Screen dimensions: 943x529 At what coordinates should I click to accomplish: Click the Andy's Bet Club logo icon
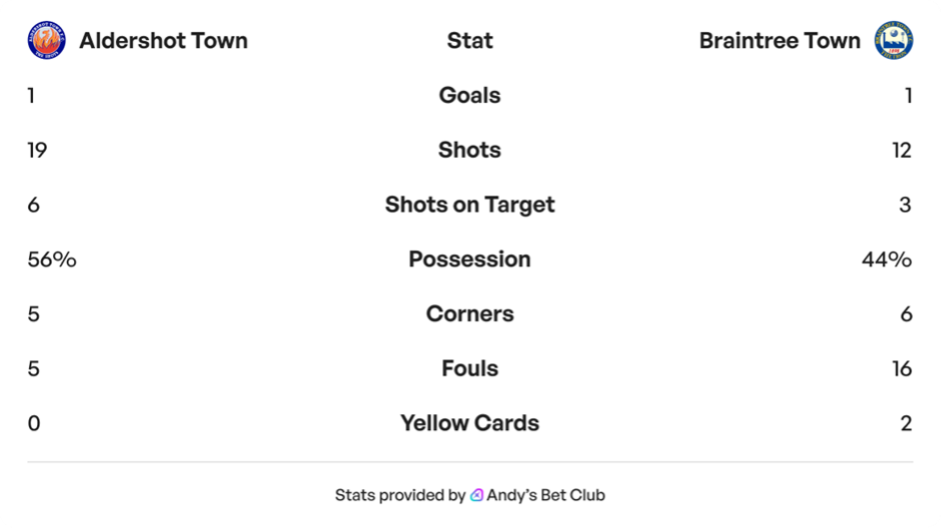pyautogui.click(x=477, y=495)
